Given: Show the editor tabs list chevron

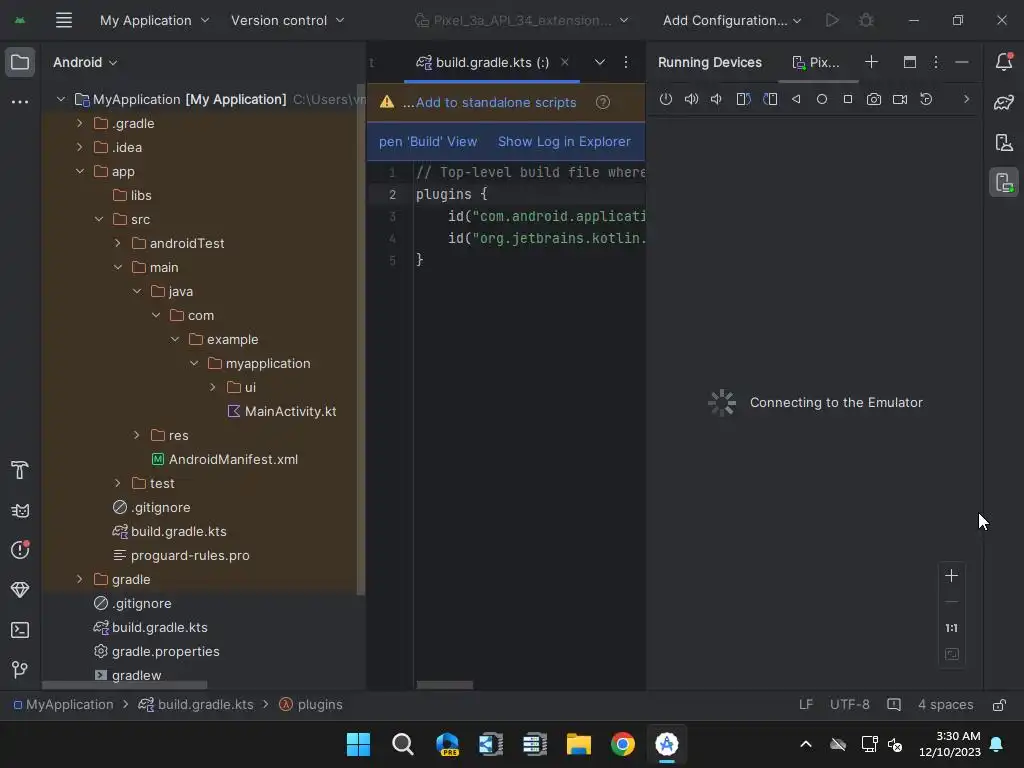Looking at the screenshot, I should pyautogui.click(x=600, y=62).
